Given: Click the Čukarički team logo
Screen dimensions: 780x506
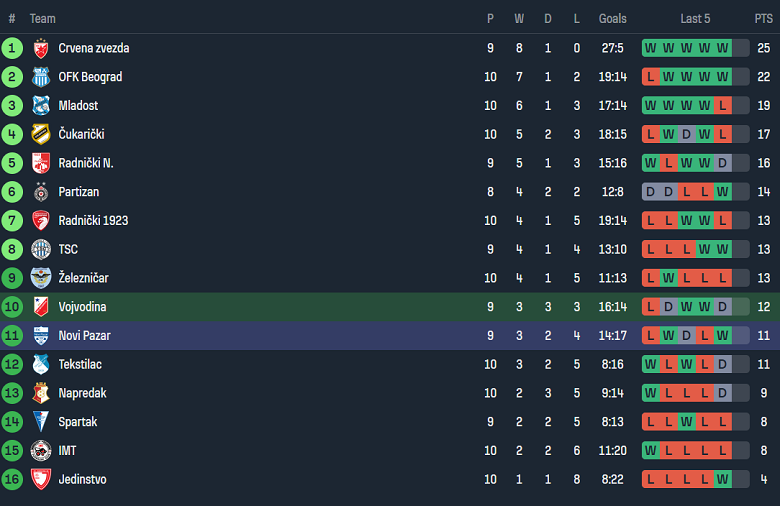Looking at the screenshot, I should [41, 134].
